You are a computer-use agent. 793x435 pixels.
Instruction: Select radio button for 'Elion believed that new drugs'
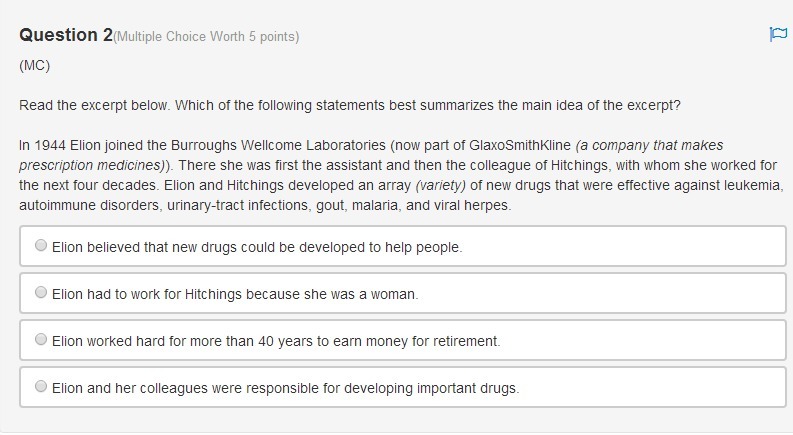pos(41,245)
